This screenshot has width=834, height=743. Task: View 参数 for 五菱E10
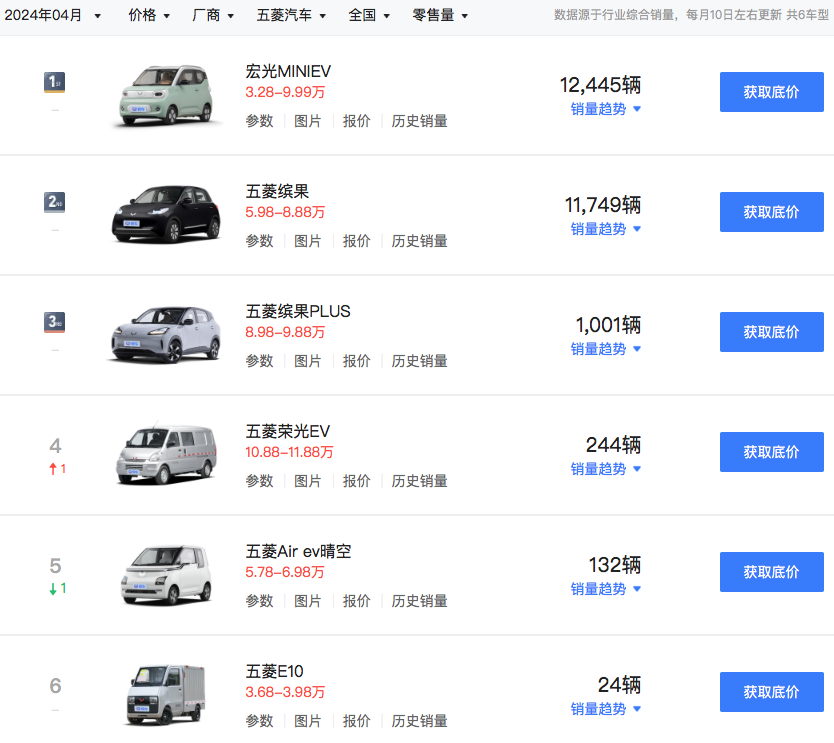(260, 721)
